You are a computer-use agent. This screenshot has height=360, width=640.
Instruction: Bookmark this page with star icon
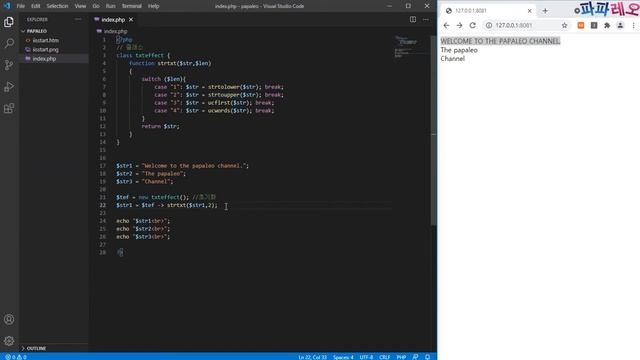564,25
